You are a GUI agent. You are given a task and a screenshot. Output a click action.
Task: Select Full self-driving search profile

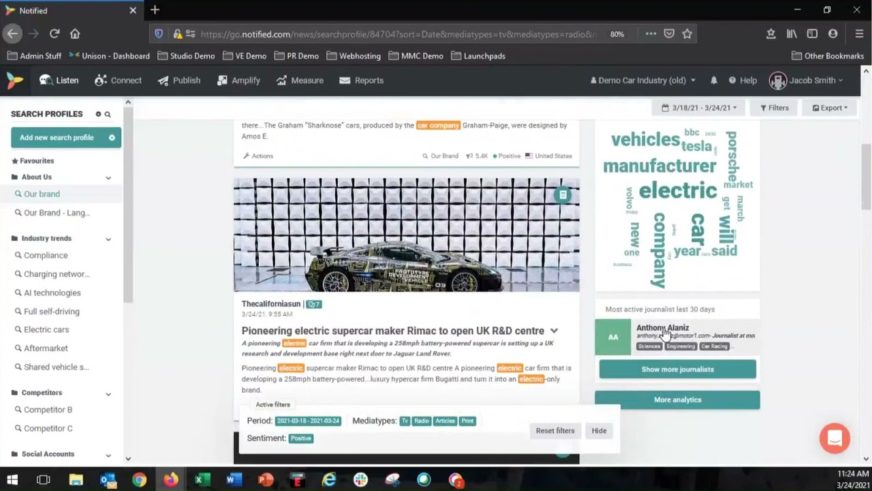point(47,311)
